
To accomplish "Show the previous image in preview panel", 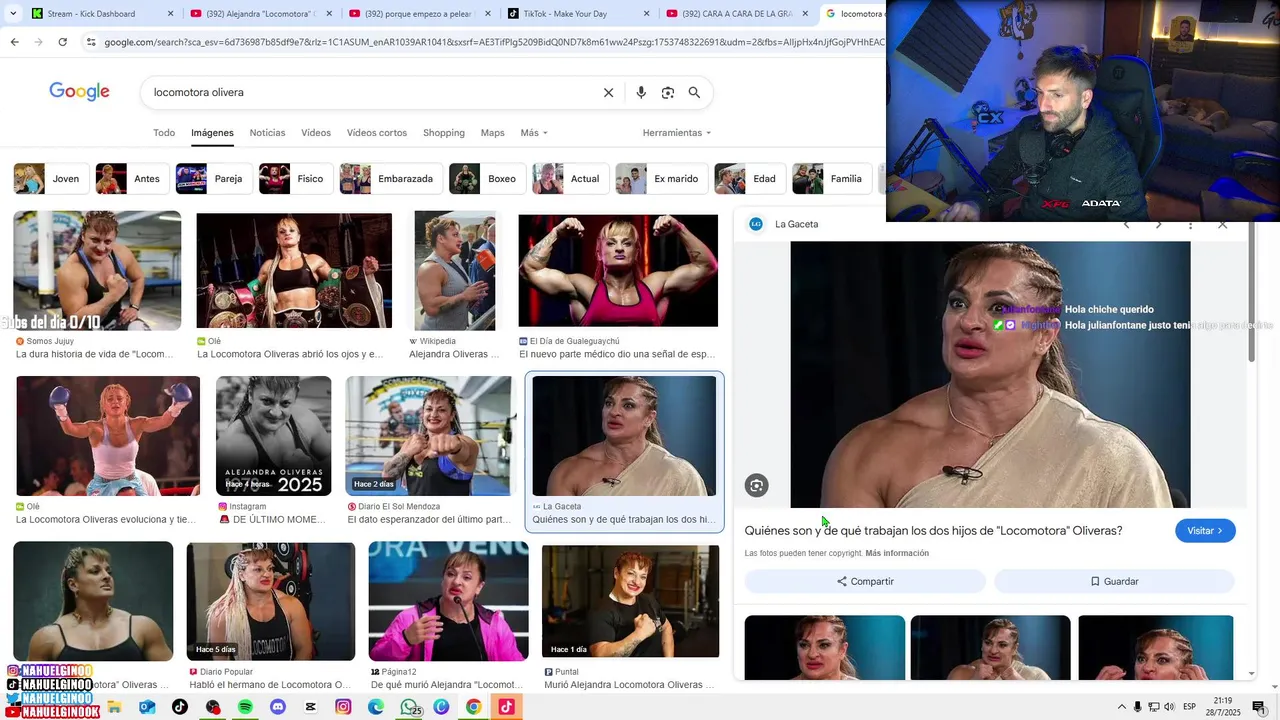I will (1127, 225).
